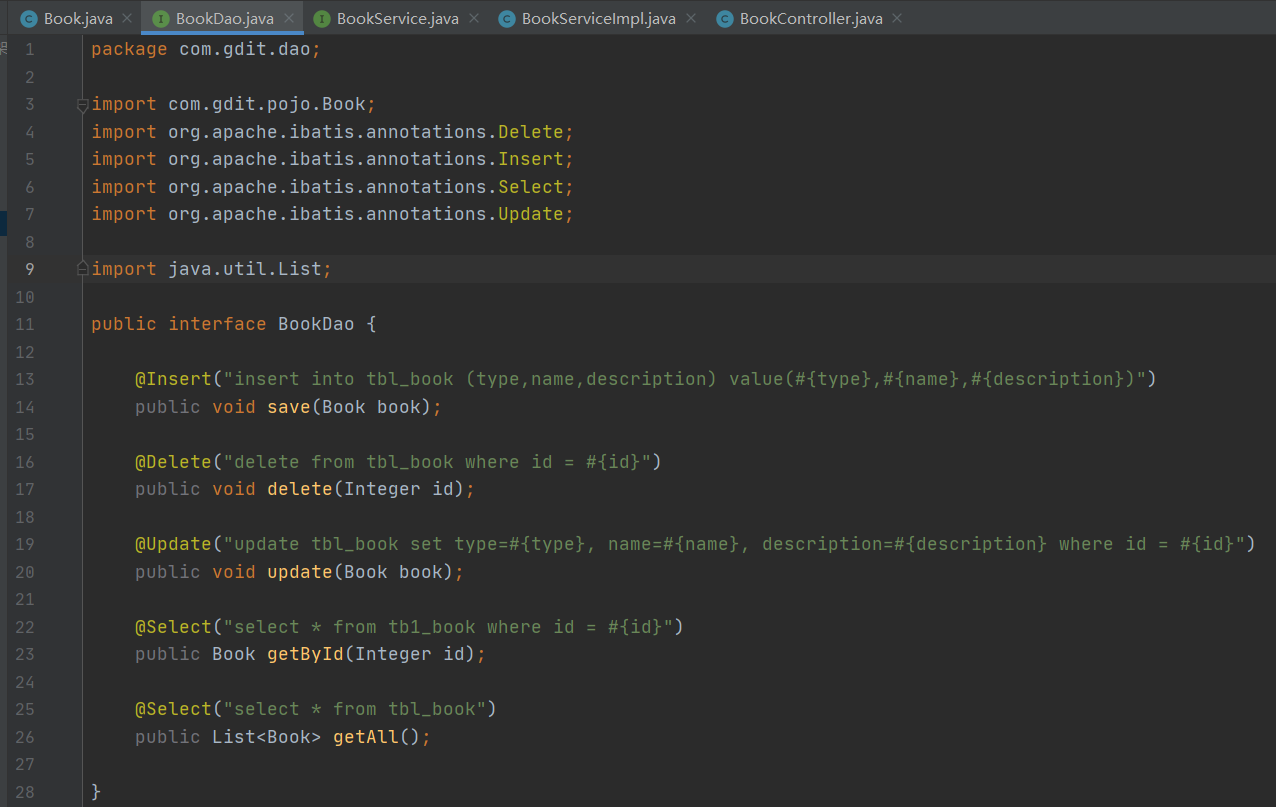
Task: Click the Book.java class file icon
Action: (28, 19)
